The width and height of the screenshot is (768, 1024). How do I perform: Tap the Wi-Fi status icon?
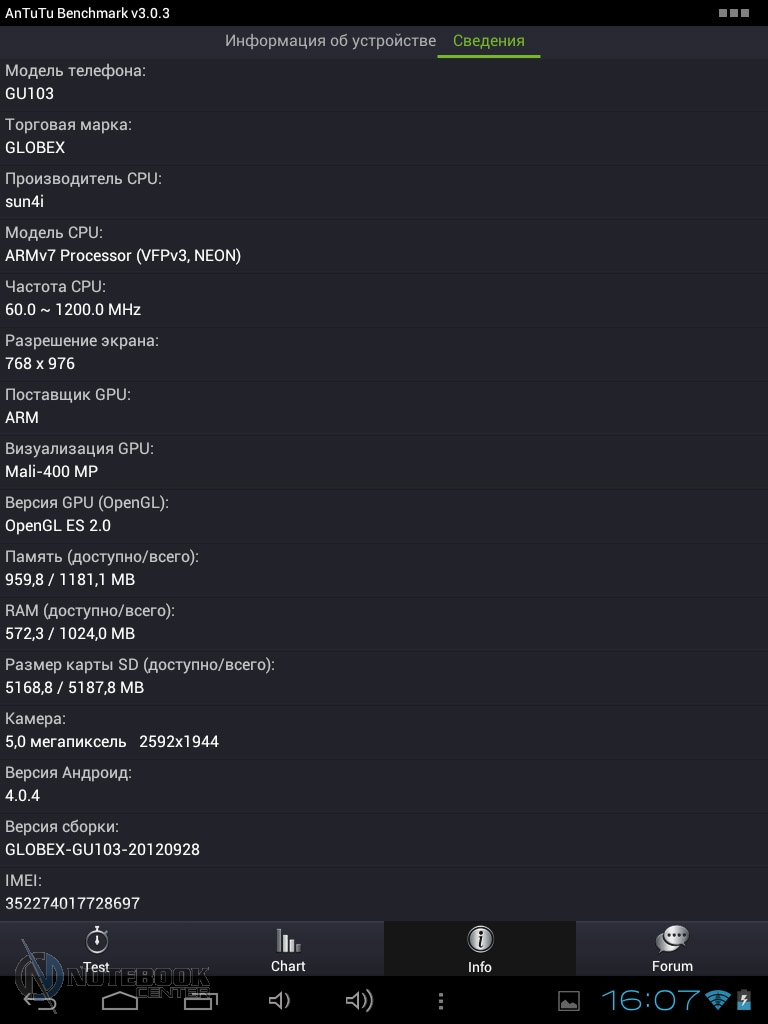(717, 1000)
